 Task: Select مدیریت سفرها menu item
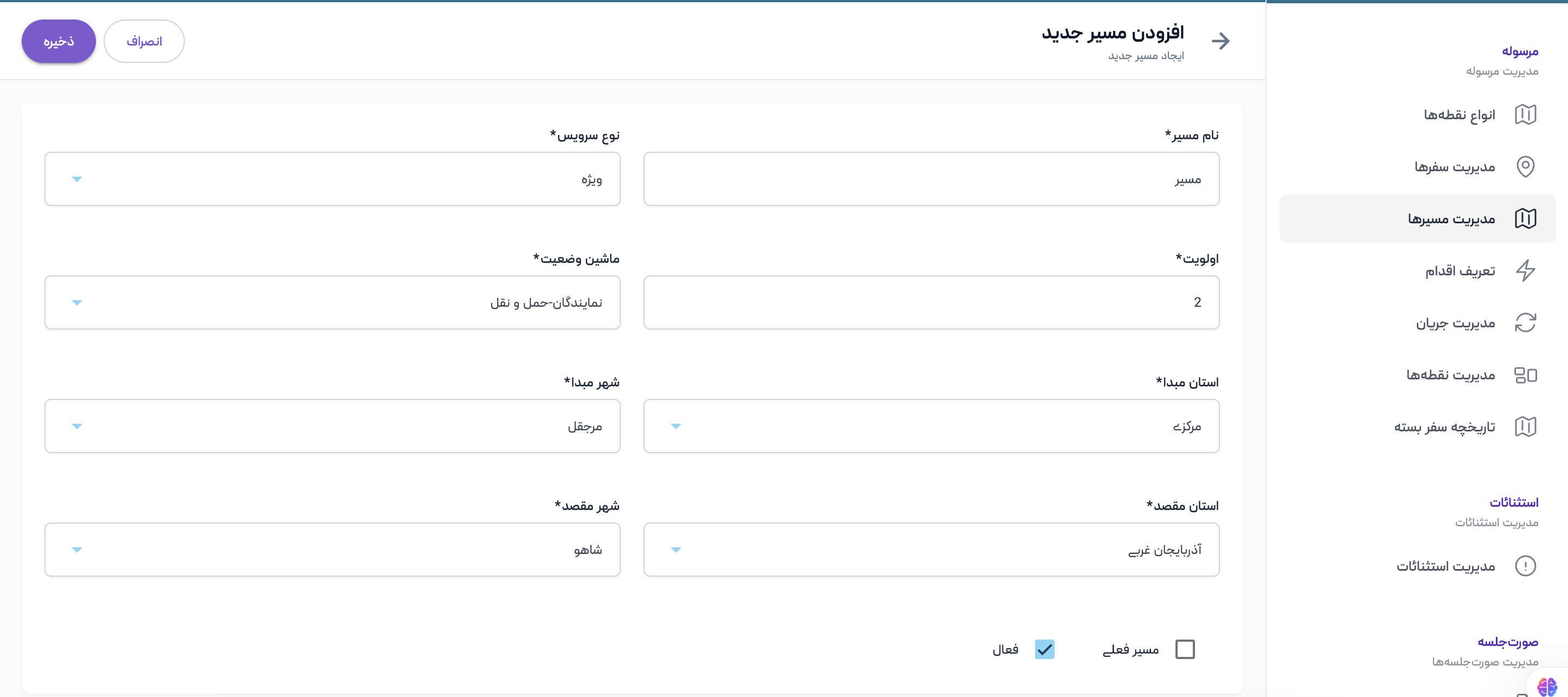pyautogui.click(x=1454, y=167)
